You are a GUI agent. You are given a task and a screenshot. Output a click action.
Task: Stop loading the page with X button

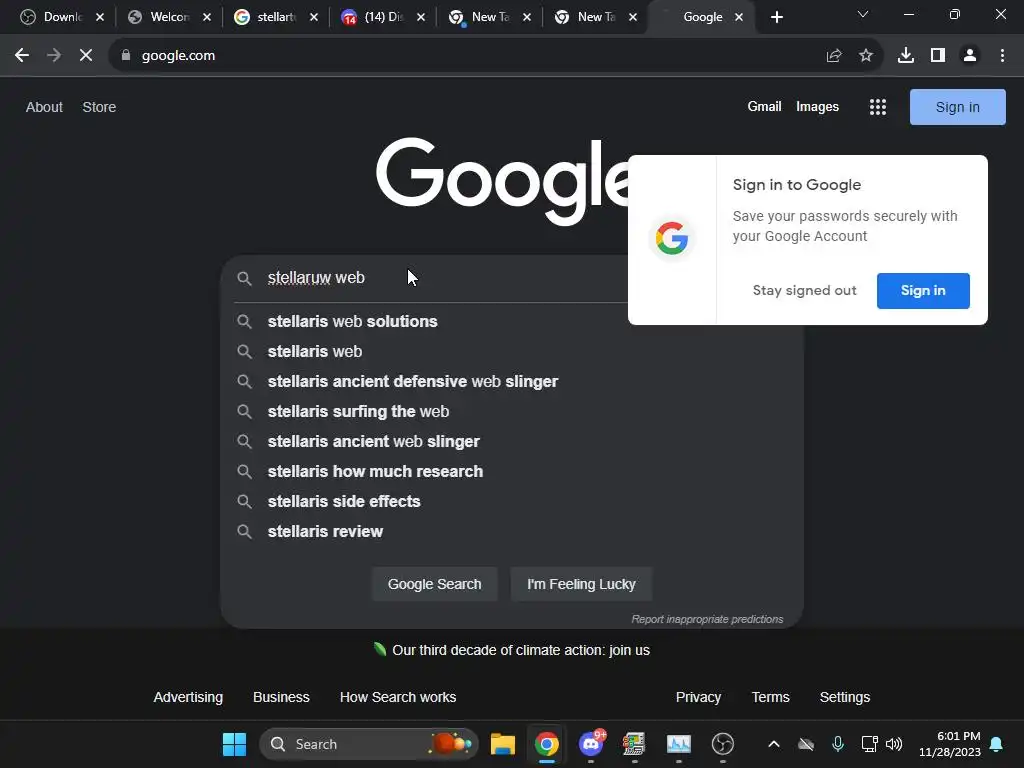86,56
